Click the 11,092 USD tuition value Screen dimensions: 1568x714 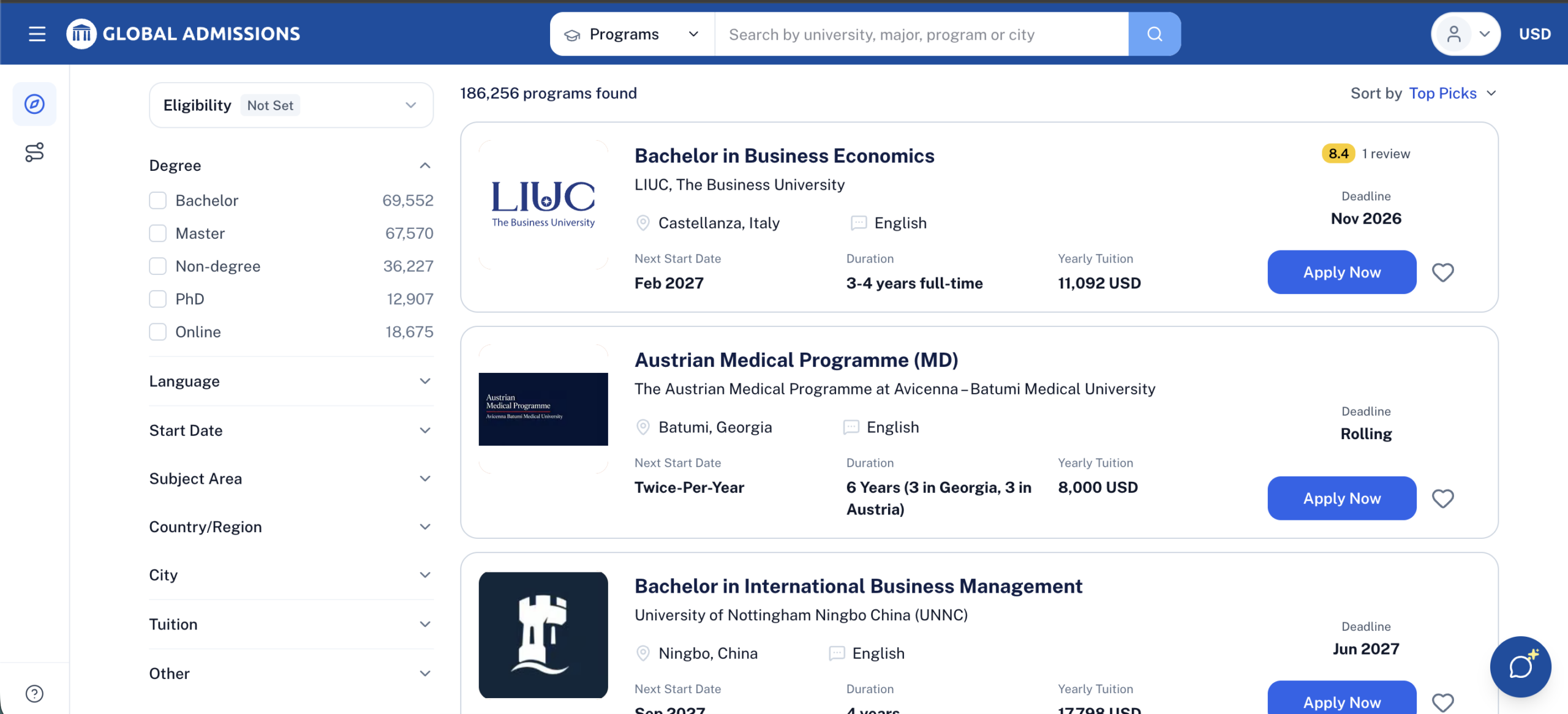(x=1099, y=284)
